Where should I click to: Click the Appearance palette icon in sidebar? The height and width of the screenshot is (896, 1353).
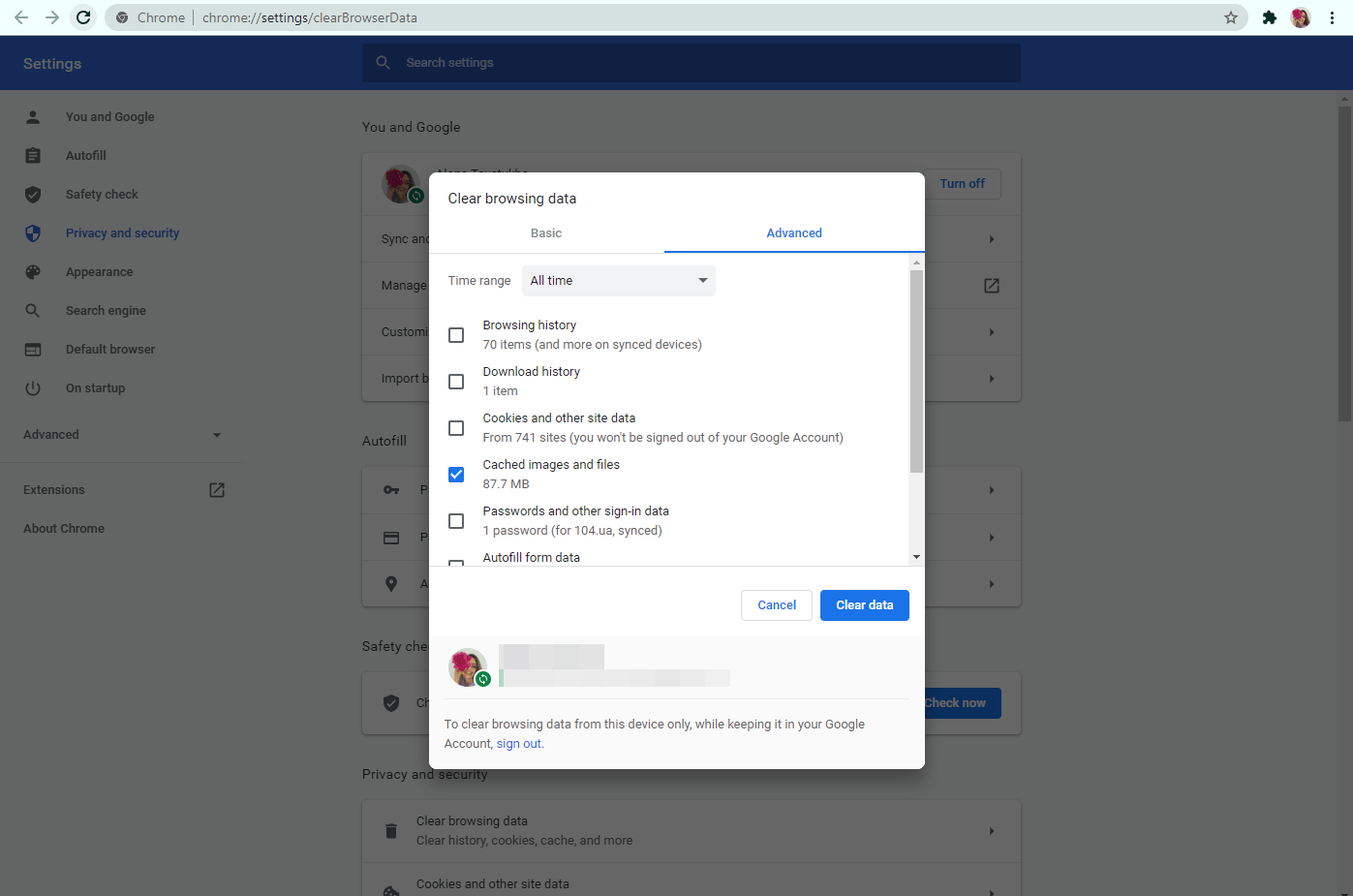tap(33, 272)
